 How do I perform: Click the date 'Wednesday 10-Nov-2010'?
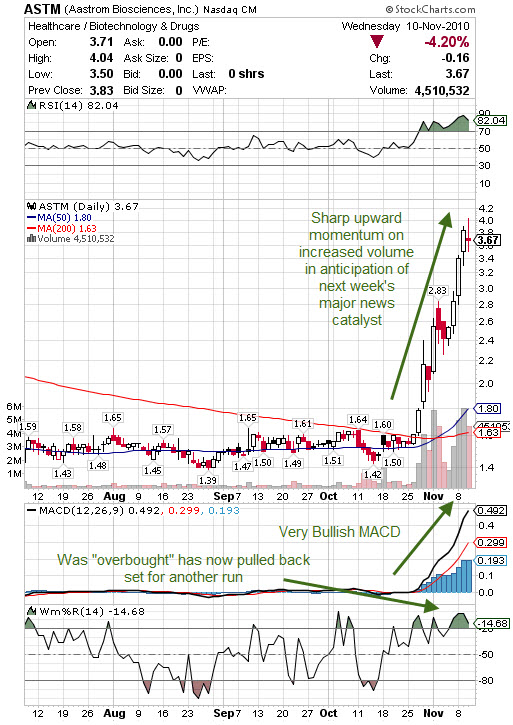point(405,26)
